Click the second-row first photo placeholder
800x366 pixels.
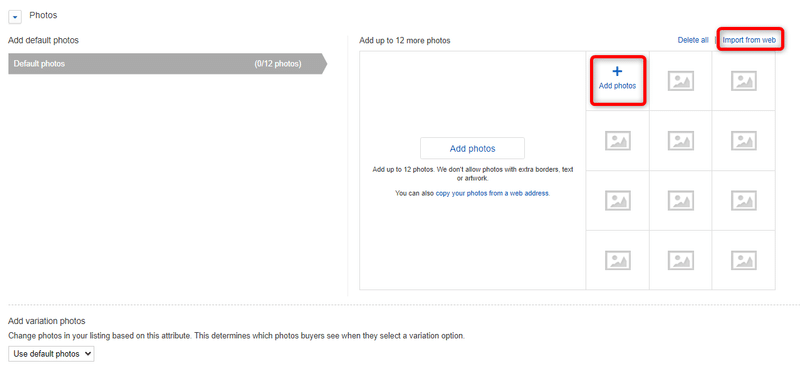(x=618, y=140)
